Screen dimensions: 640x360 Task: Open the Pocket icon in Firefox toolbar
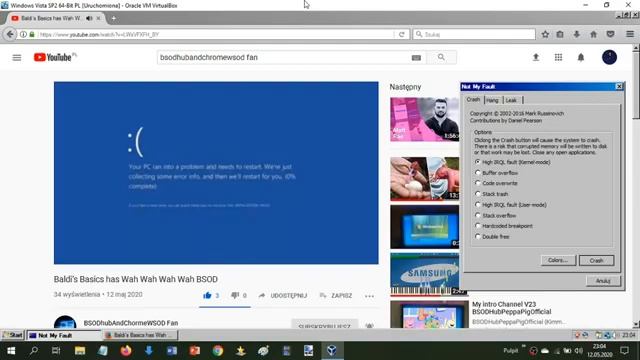(x=610, y=34)
